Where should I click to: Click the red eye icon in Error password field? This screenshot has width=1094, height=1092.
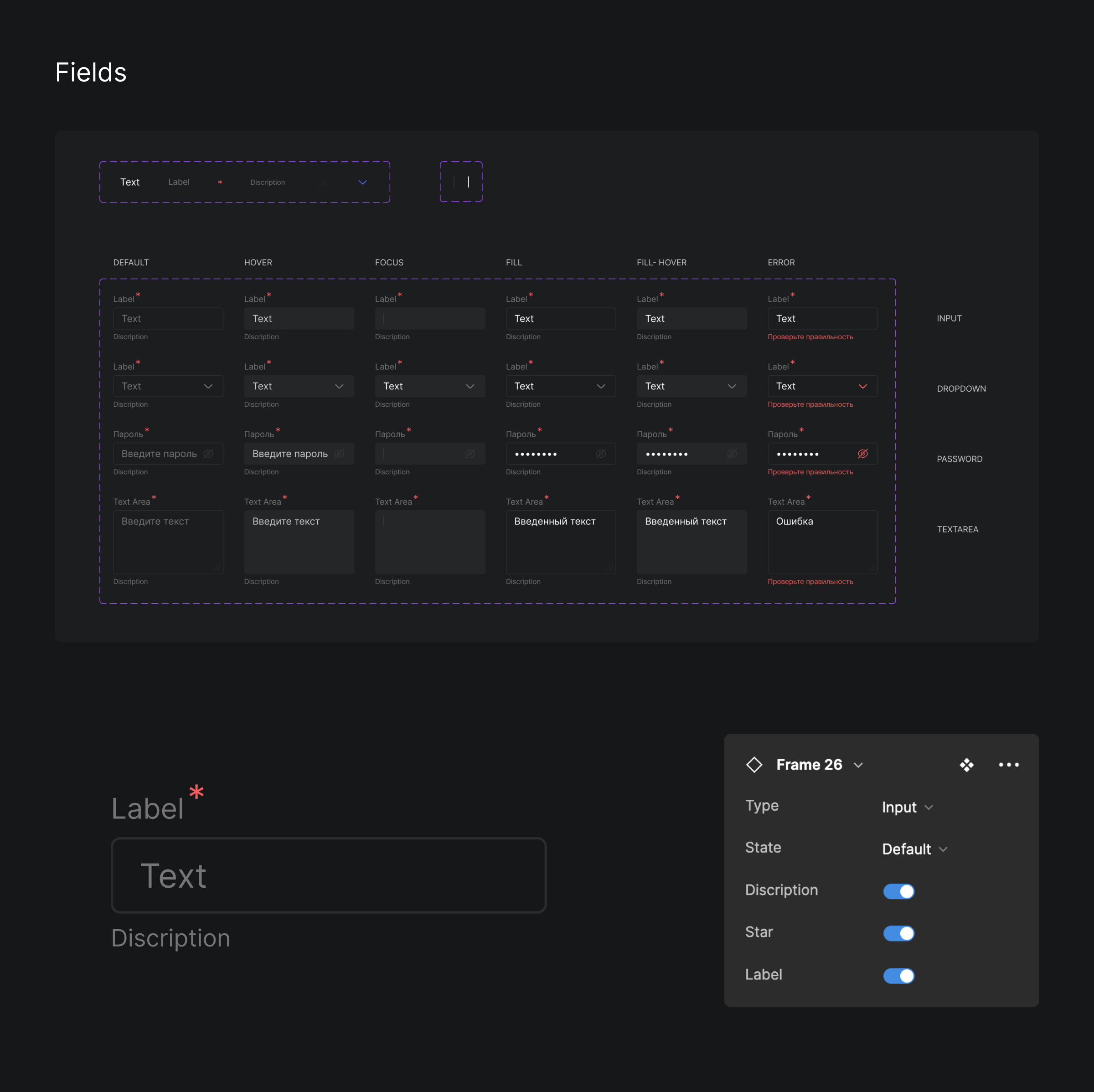(x=862, y=454)
